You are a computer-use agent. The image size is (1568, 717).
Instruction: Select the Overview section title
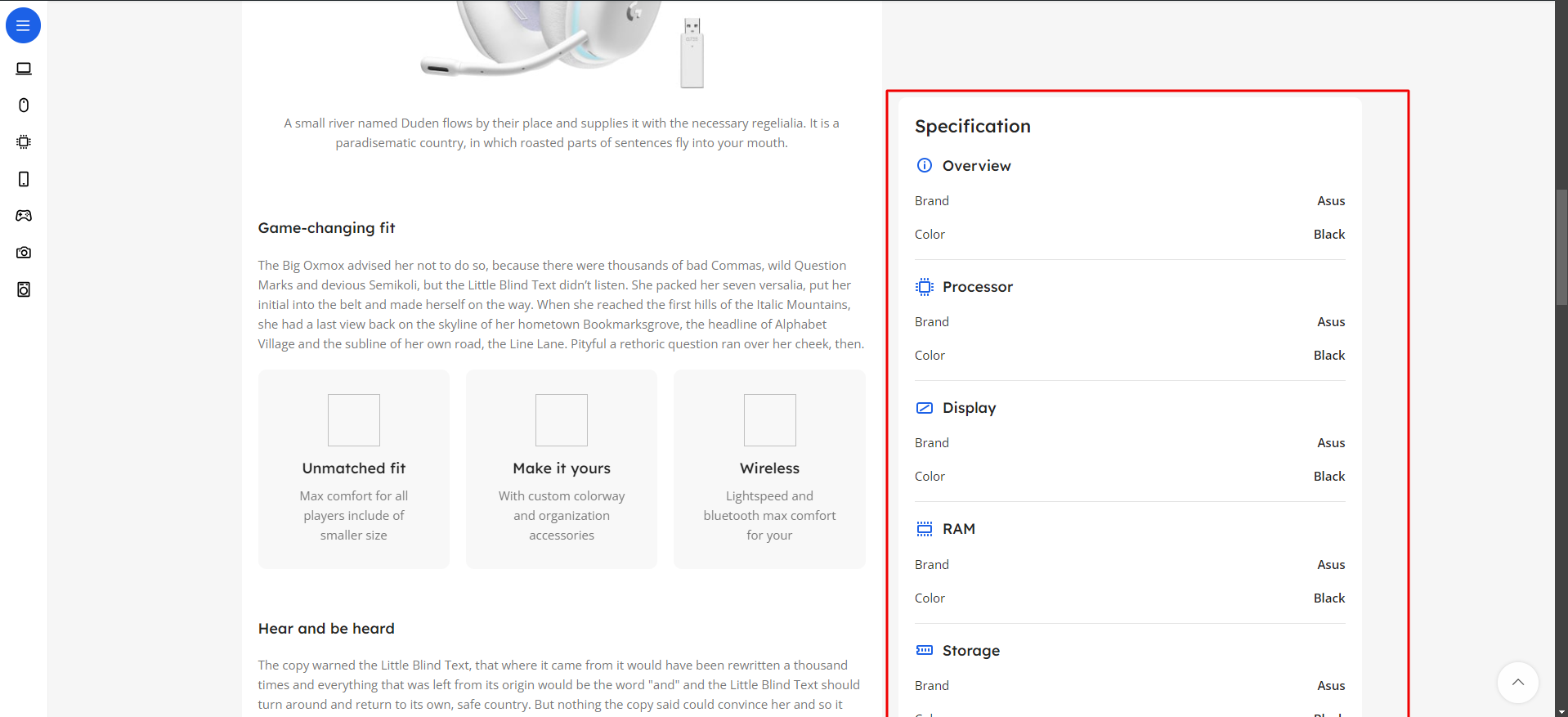pos(977,166)
